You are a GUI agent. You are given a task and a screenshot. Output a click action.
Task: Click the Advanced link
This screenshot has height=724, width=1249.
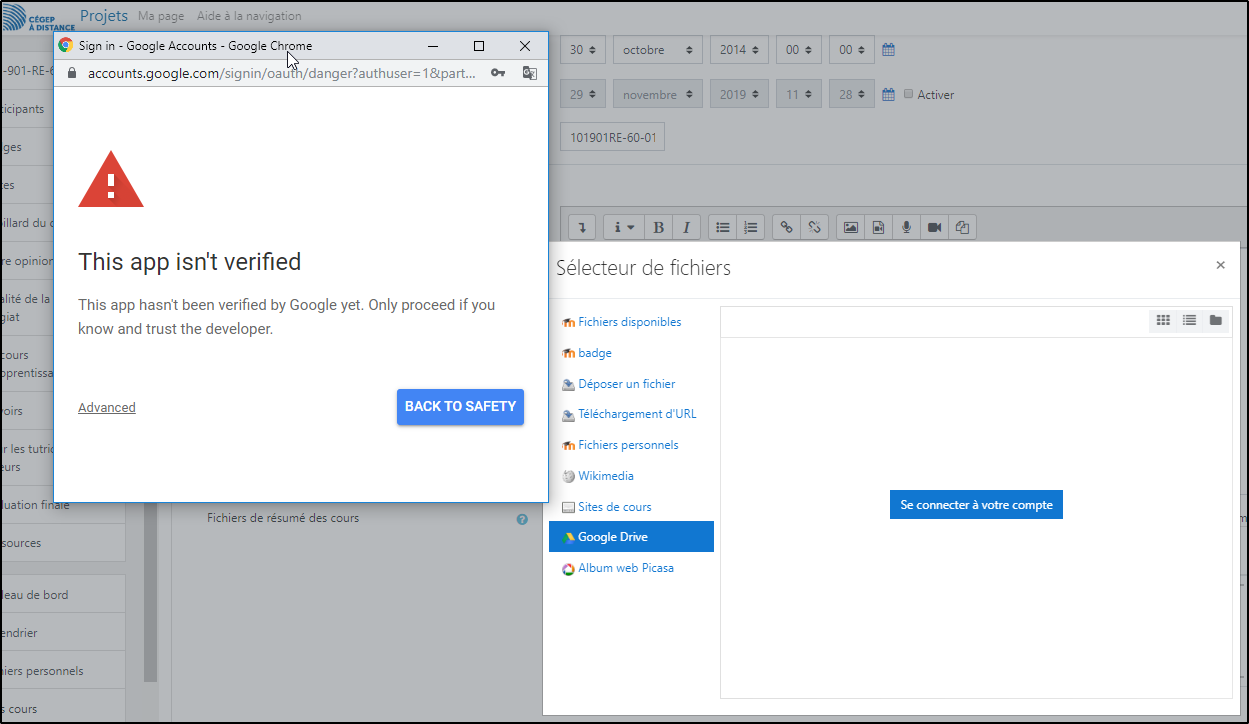point(107,407)
